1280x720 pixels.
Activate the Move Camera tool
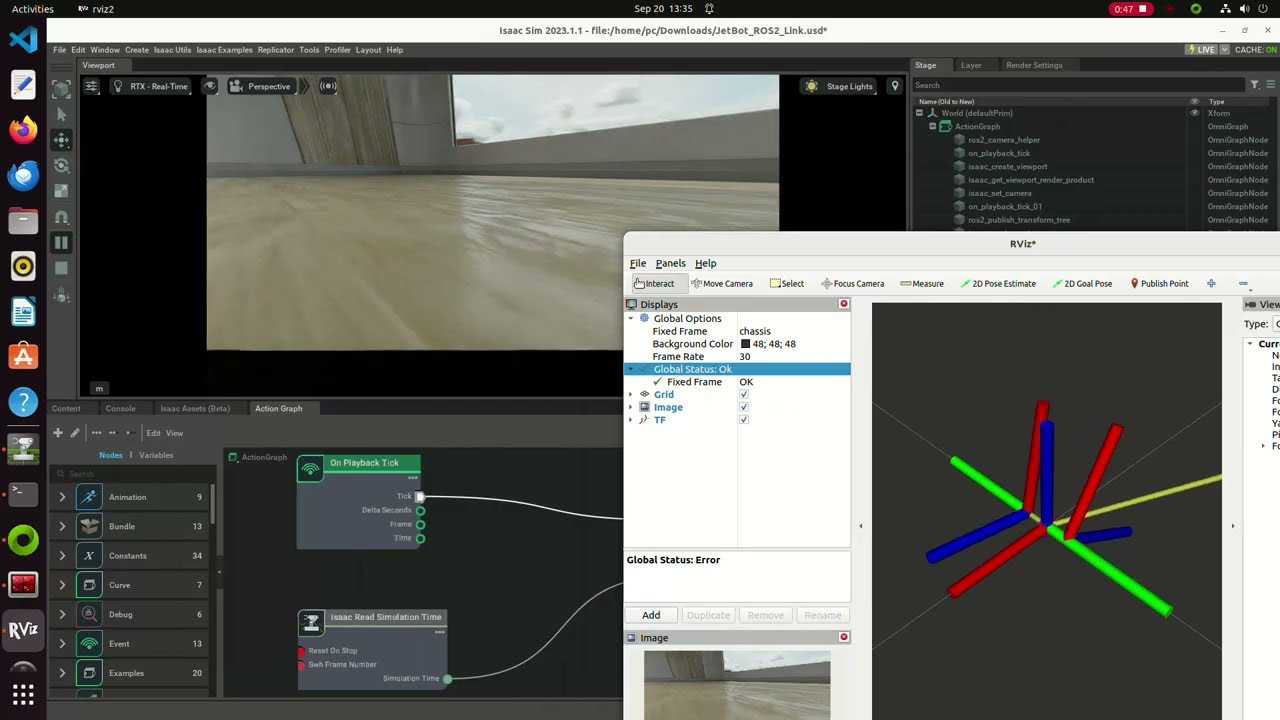[722, 283]
